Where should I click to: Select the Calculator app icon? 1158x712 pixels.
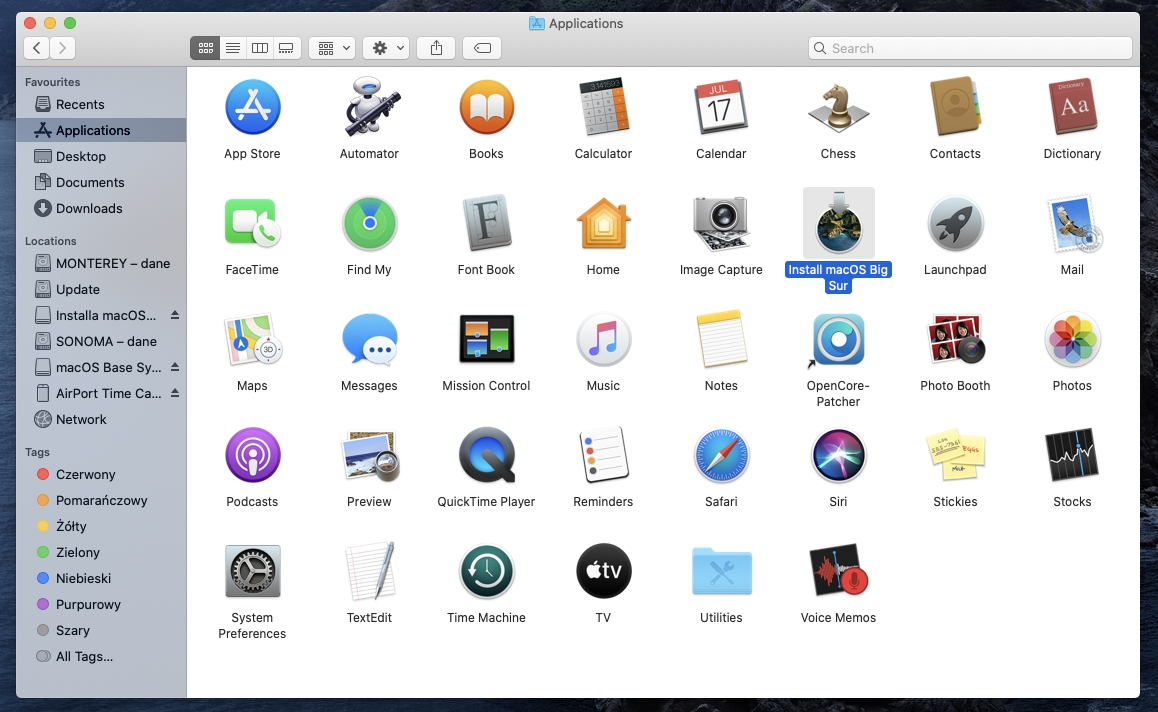point(603,108)
